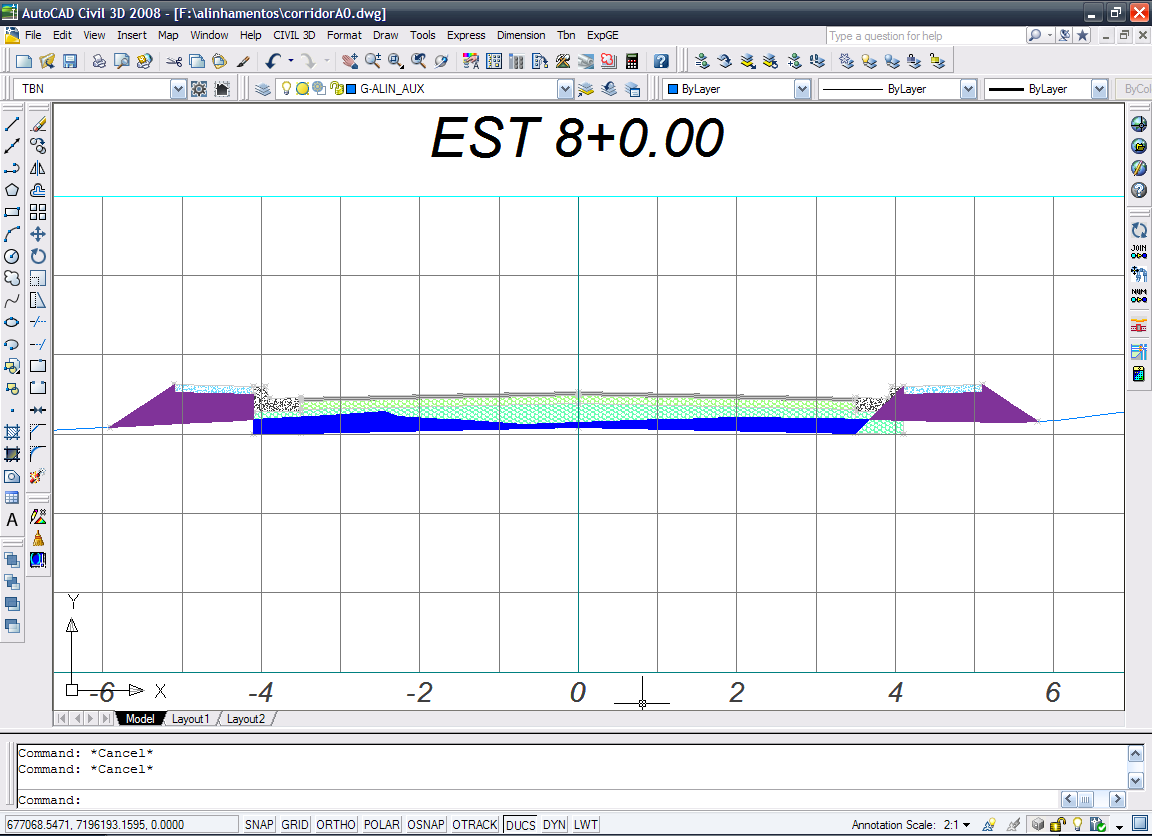Click the coordinates readout in status bar

pyautogui.click(x=121, y=824)
